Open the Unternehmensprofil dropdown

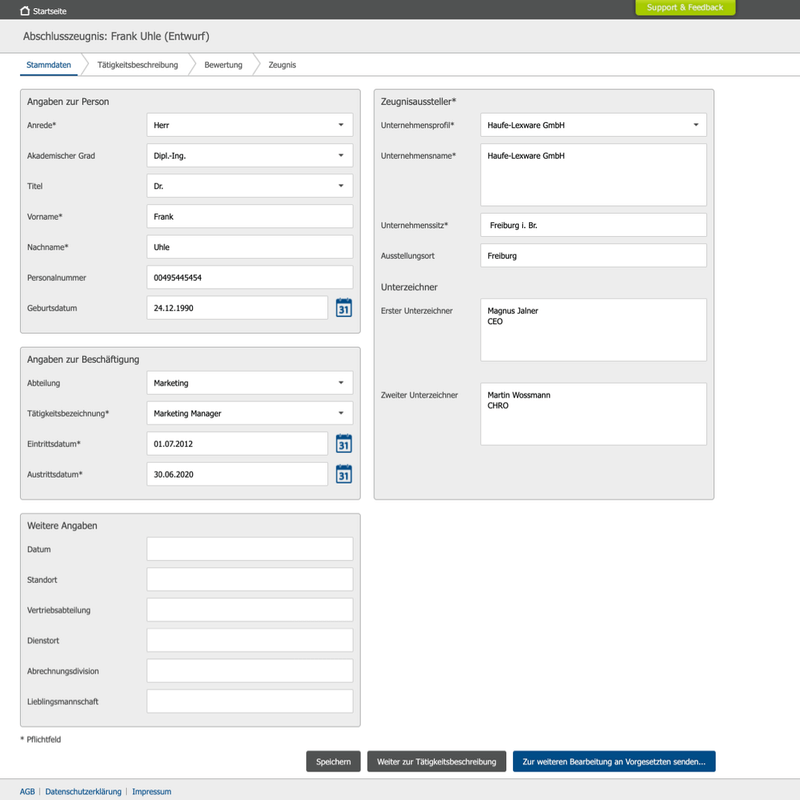(x=592, y=124)
